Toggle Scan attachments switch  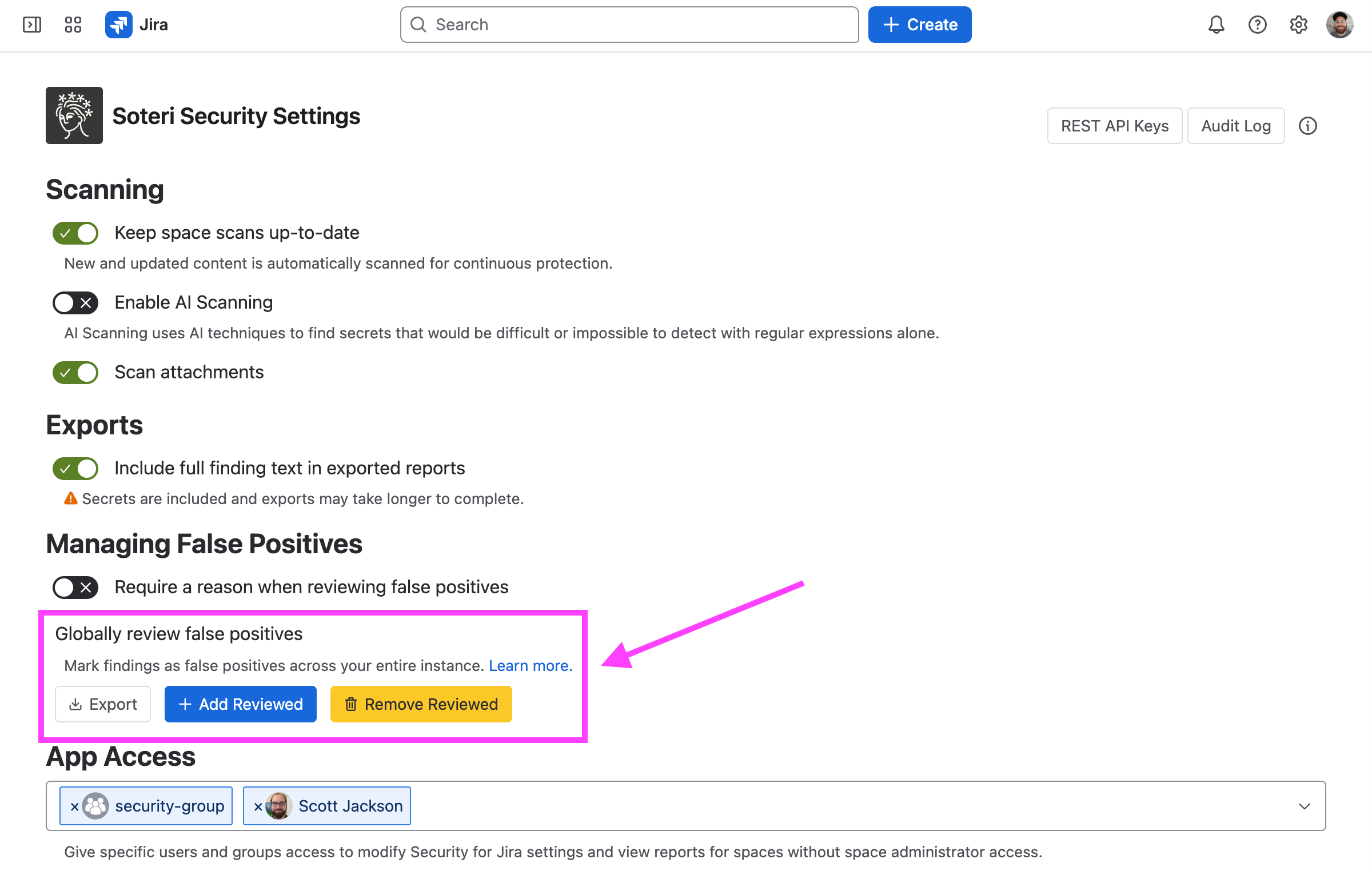pyautogui.click(x=75, y=373)
